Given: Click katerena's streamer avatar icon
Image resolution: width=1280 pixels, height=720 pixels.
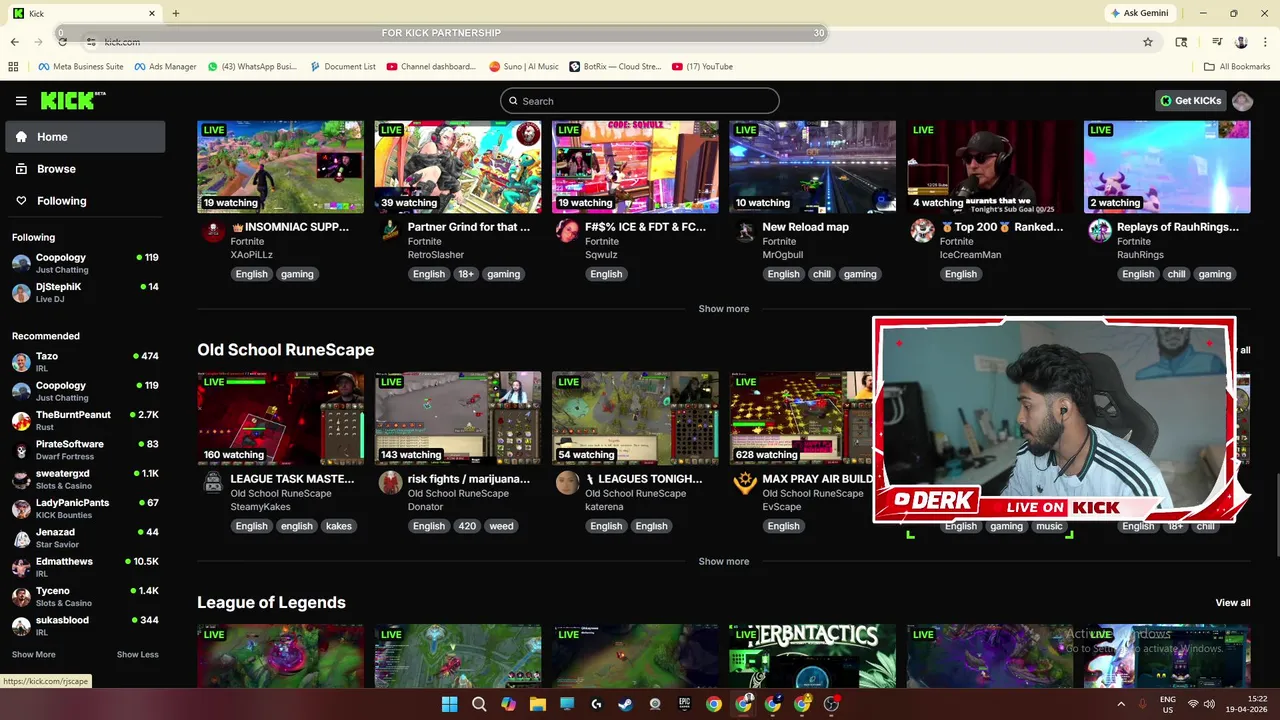Looking at the screenshot, I should pyautogui.click(x=568, y=483).
